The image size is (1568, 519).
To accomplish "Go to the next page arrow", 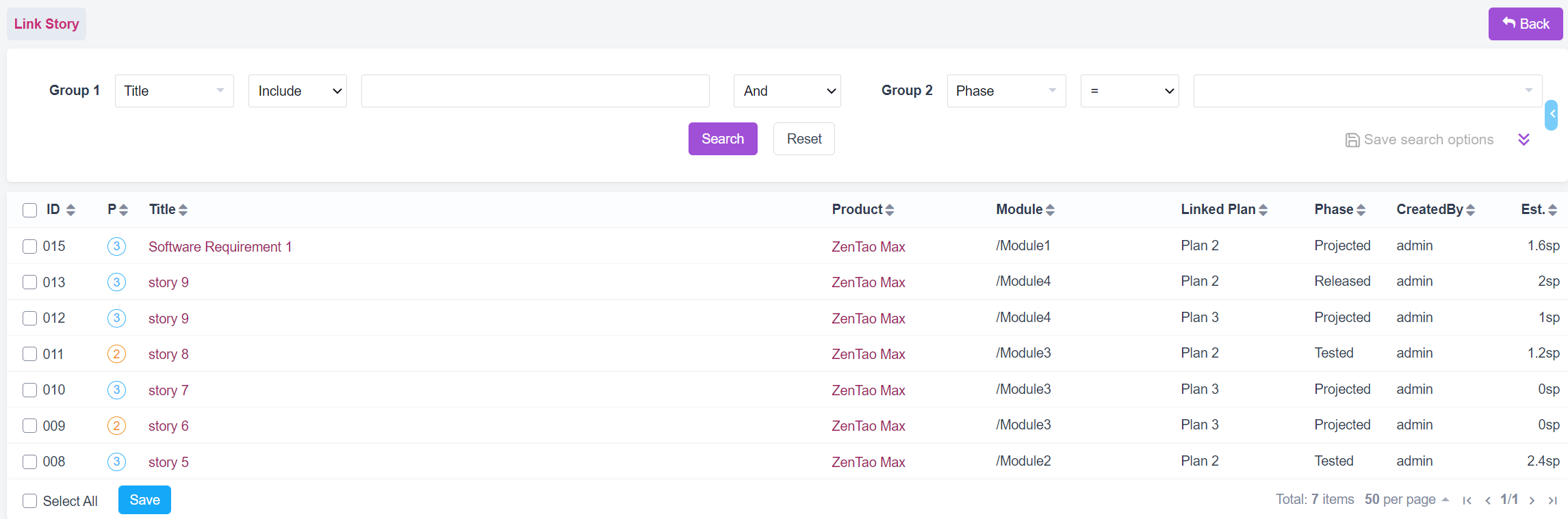I will [1532, 501].
